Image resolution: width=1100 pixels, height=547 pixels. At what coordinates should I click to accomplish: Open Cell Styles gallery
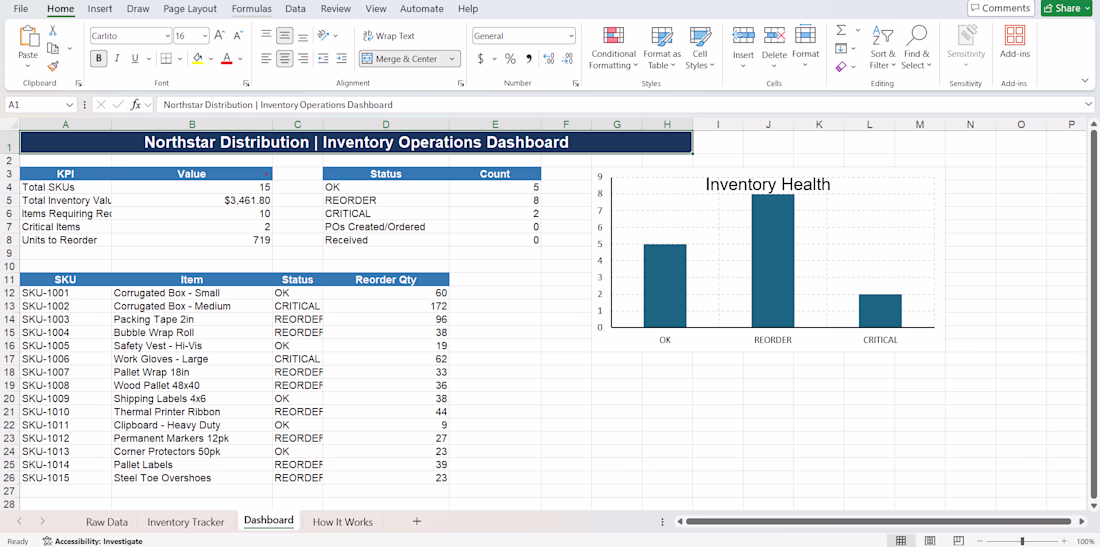click(699, 48)
